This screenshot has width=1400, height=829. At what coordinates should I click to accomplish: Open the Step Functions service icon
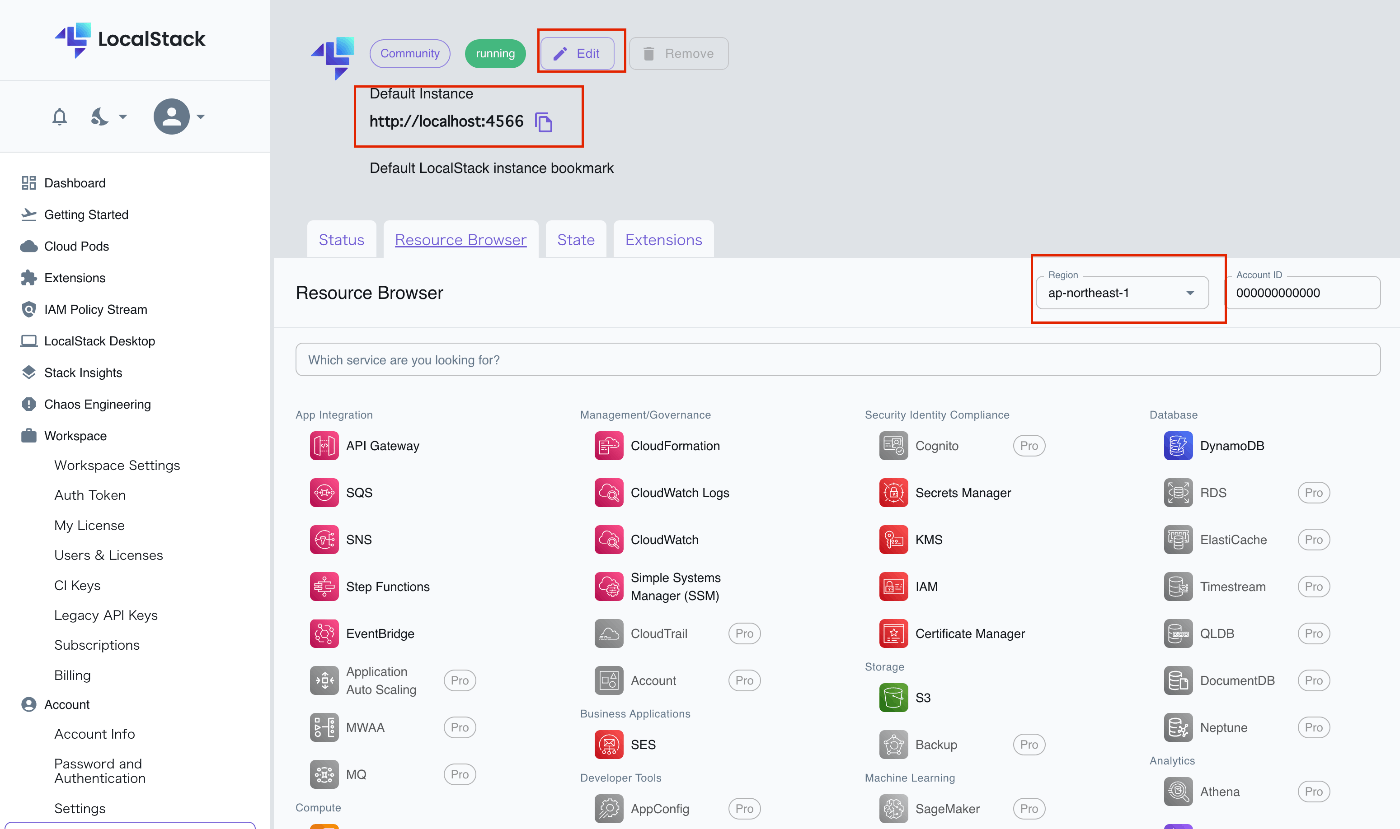(x=324, y=587)
